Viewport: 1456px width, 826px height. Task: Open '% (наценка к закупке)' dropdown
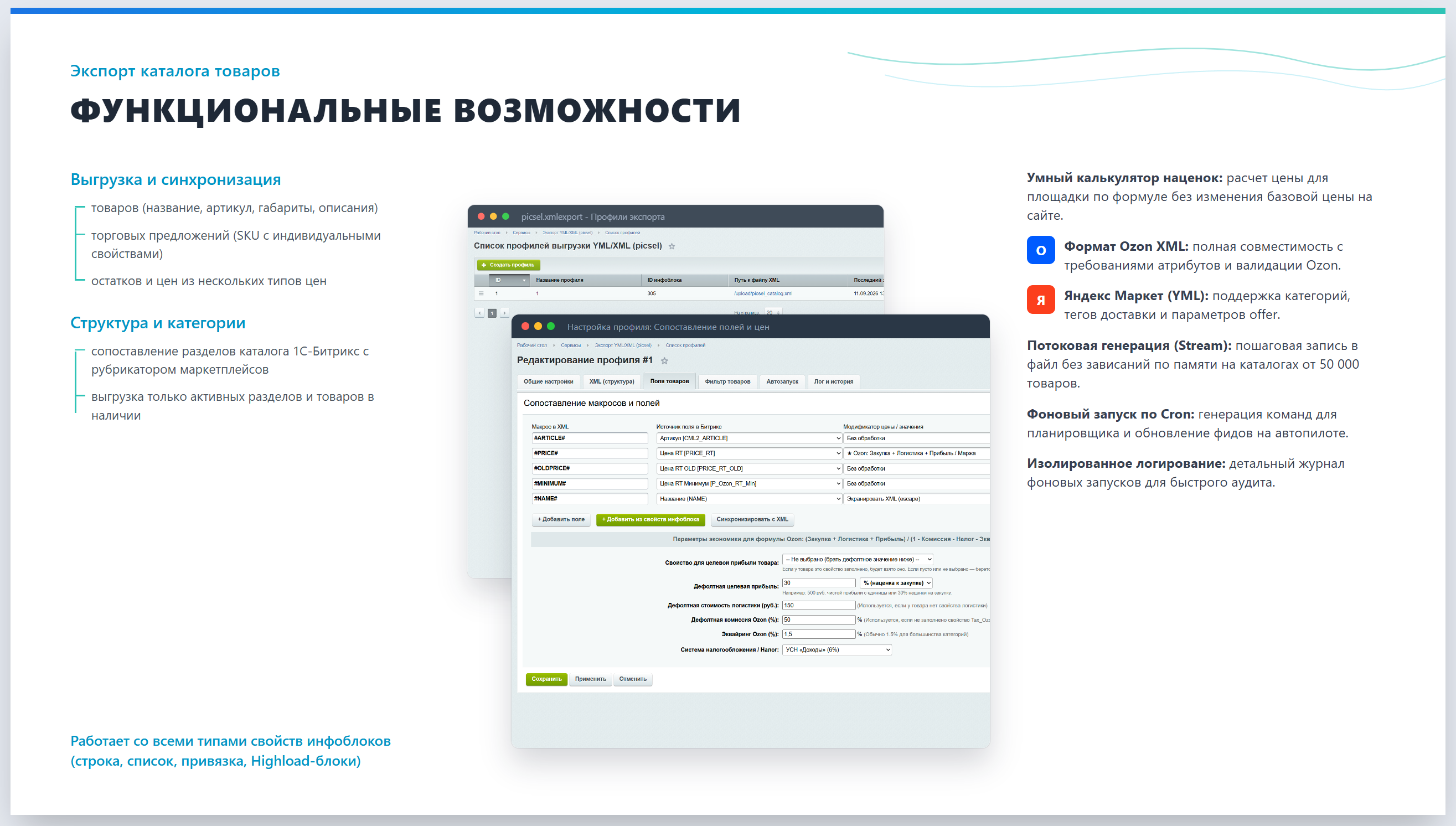click(x=896, y=582)
